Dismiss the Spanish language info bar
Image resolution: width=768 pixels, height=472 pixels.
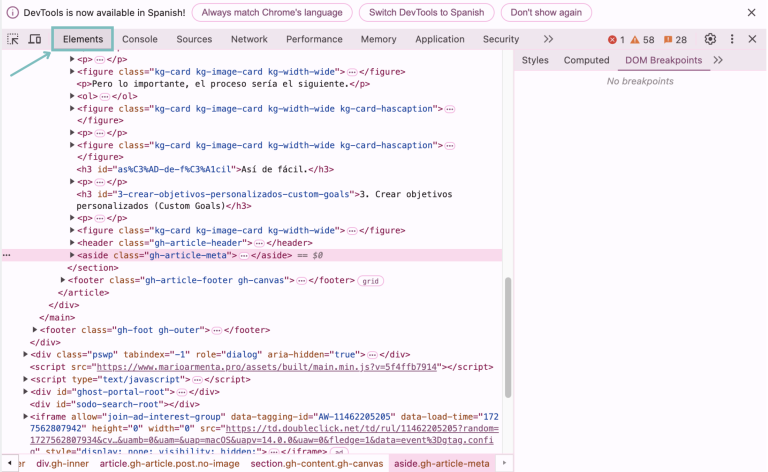tap(751, 13)
